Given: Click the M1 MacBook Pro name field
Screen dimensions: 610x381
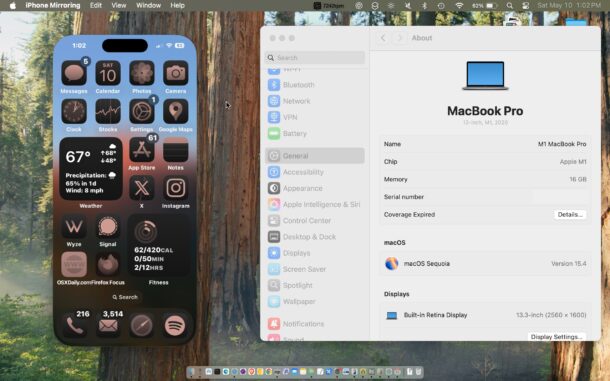Looking at the screenshot, I should (x=562, y=144).
